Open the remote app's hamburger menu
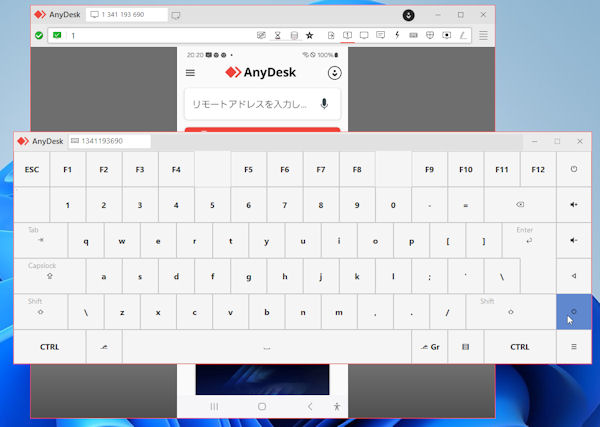Viewport: 600px width, 427px height. pos(191,73)
